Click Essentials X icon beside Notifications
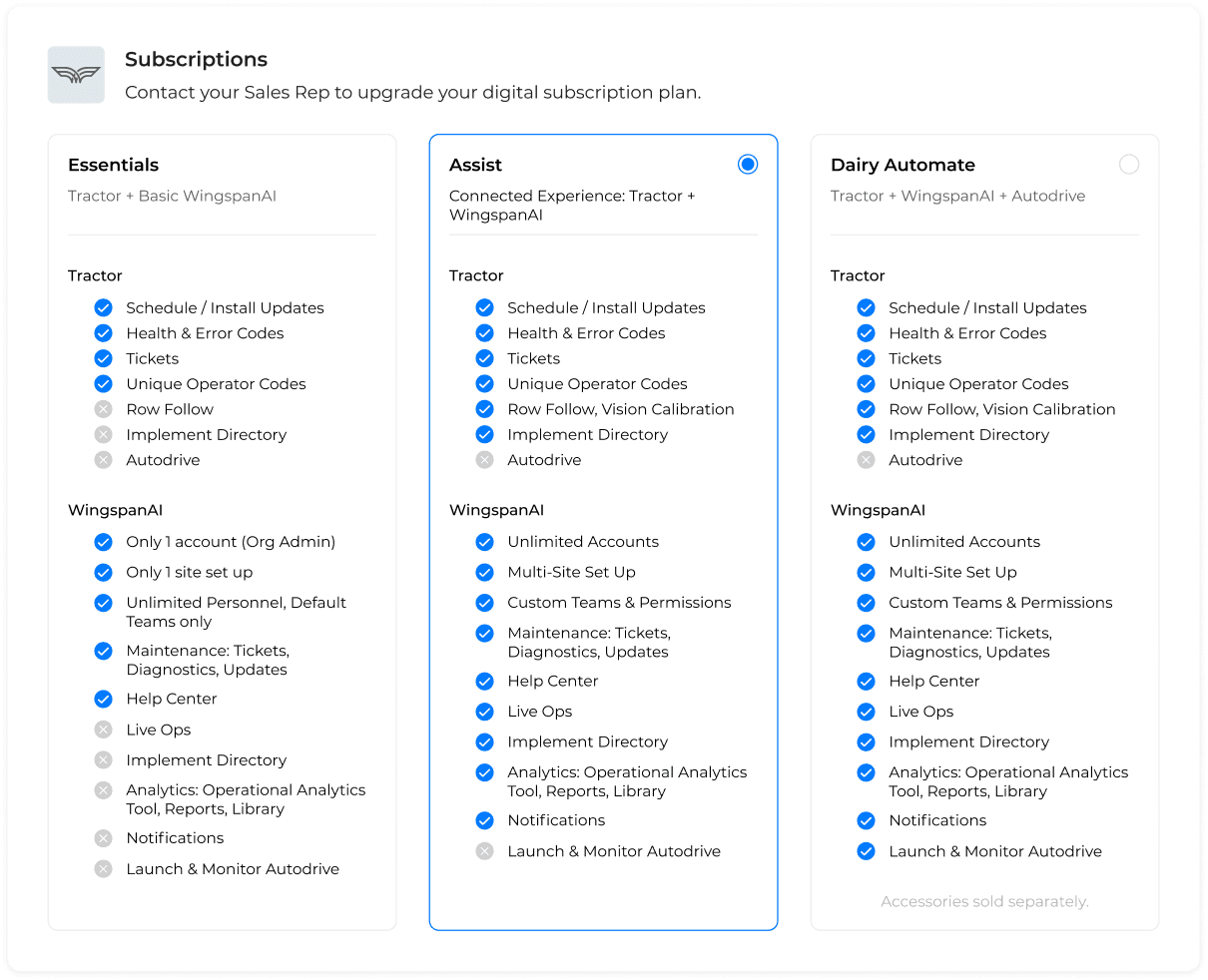This screenshot has height=980, width=1208. click(x=103, y=838)
